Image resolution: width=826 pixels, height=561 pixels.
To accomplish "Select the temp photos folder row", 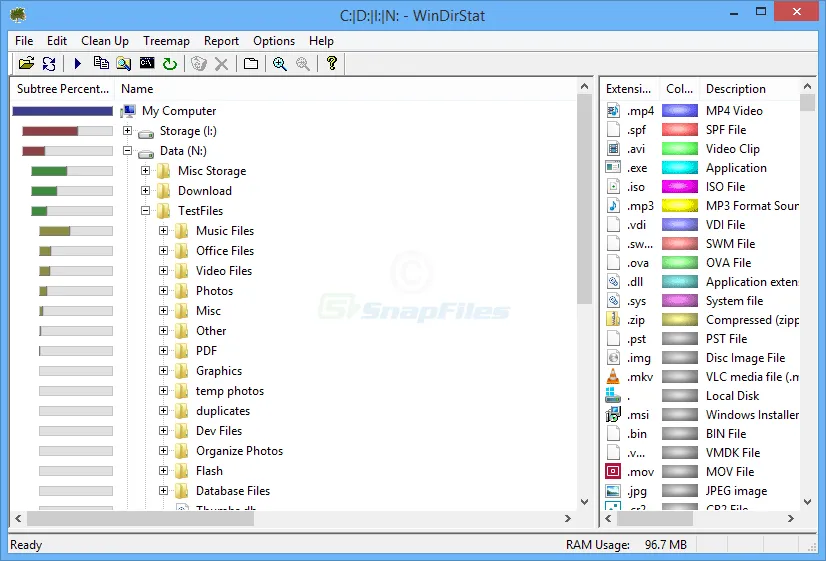I will [x=230, y=391].
